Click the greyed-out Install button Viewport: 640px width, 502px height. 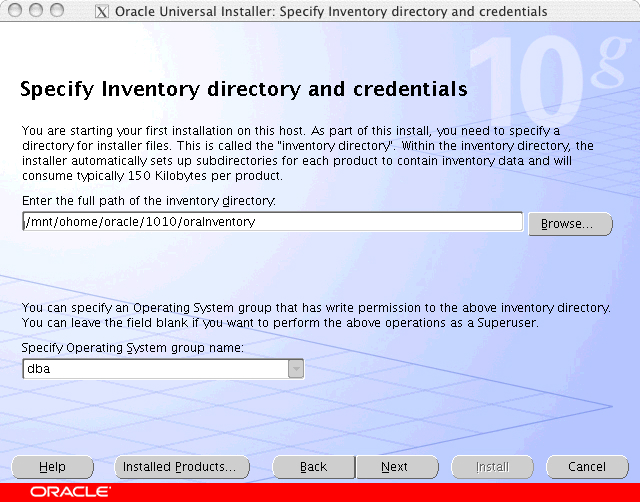492,467
